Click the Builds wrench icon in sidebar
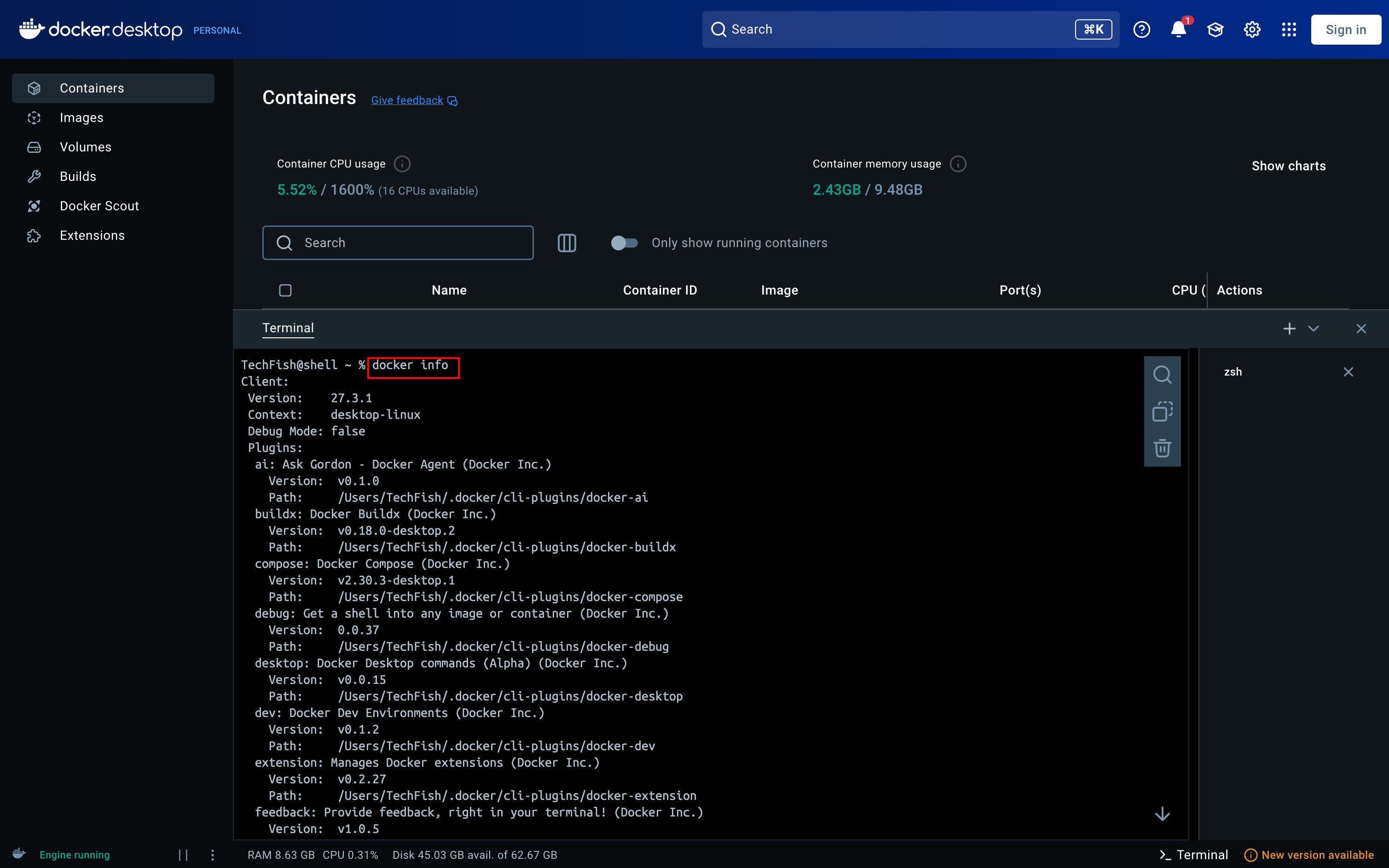1389x868 pixels. click(35, 176)
